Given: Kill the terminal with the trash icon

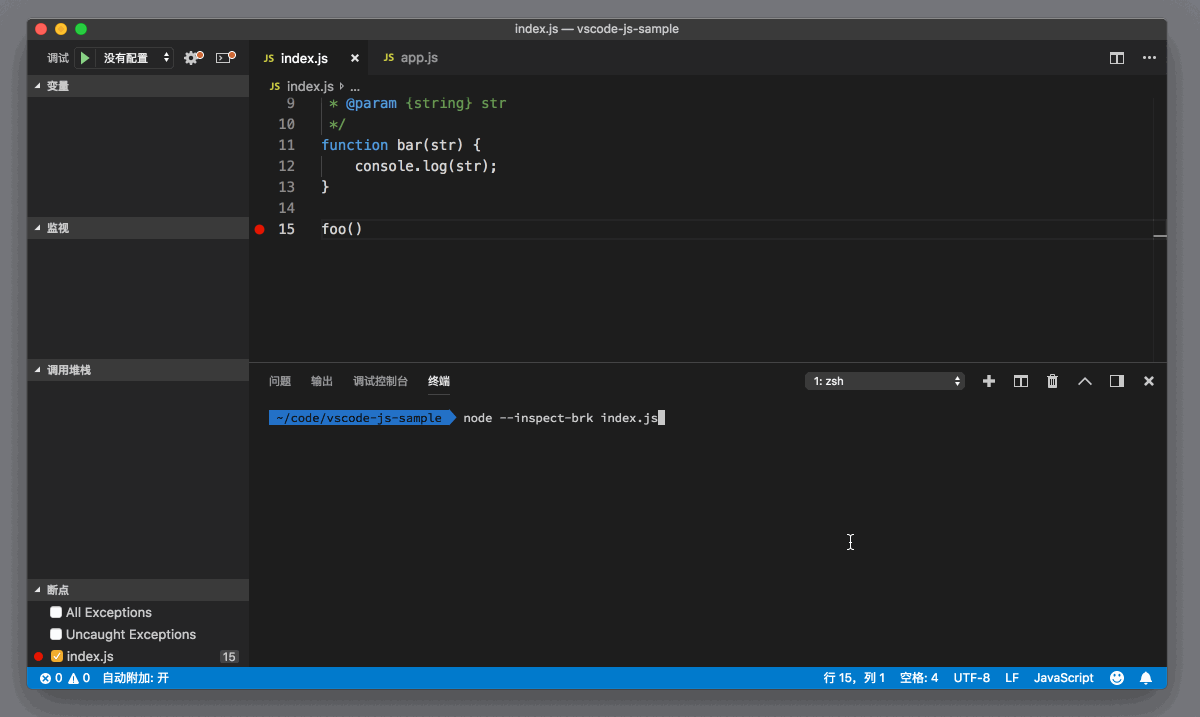Looking at the screenshot, I should 1052,381.
